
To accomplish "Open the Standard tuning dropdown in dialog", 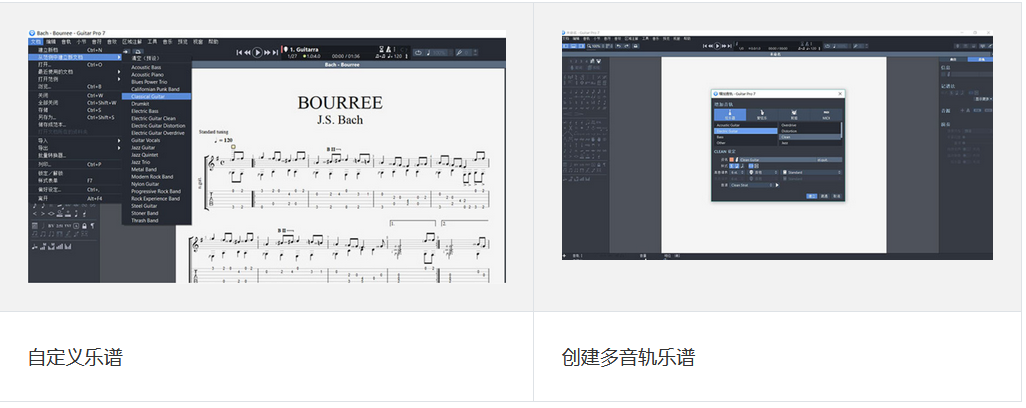I will 812,172.
